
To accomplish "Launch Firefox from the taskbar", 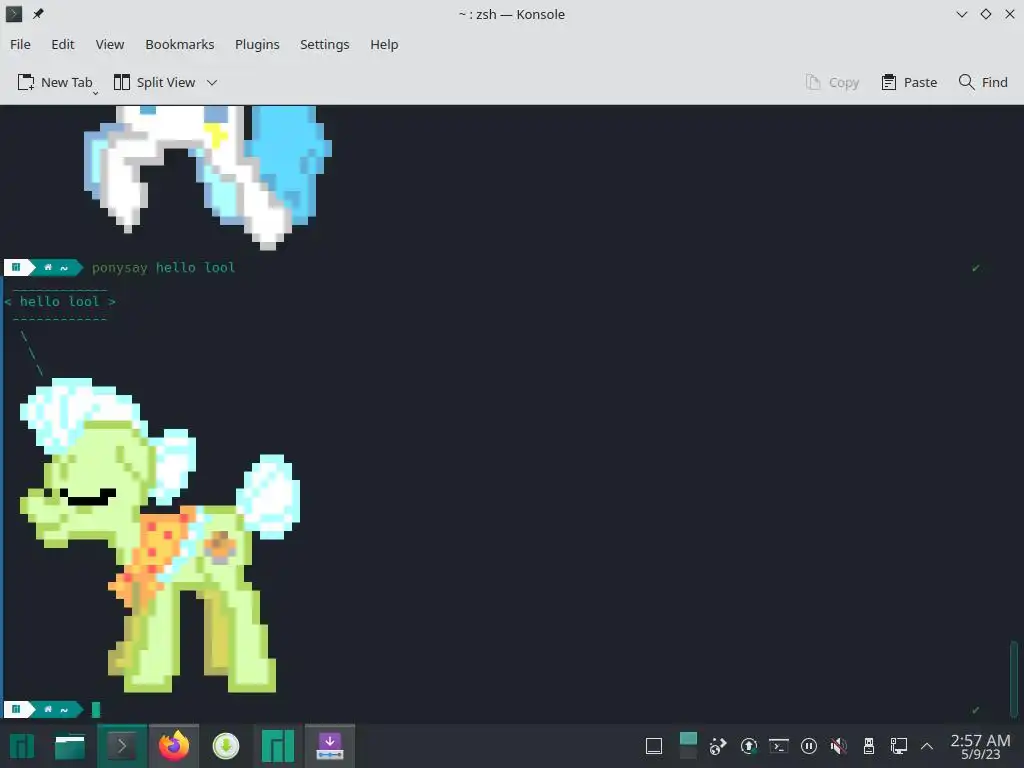I will (174, 746).
